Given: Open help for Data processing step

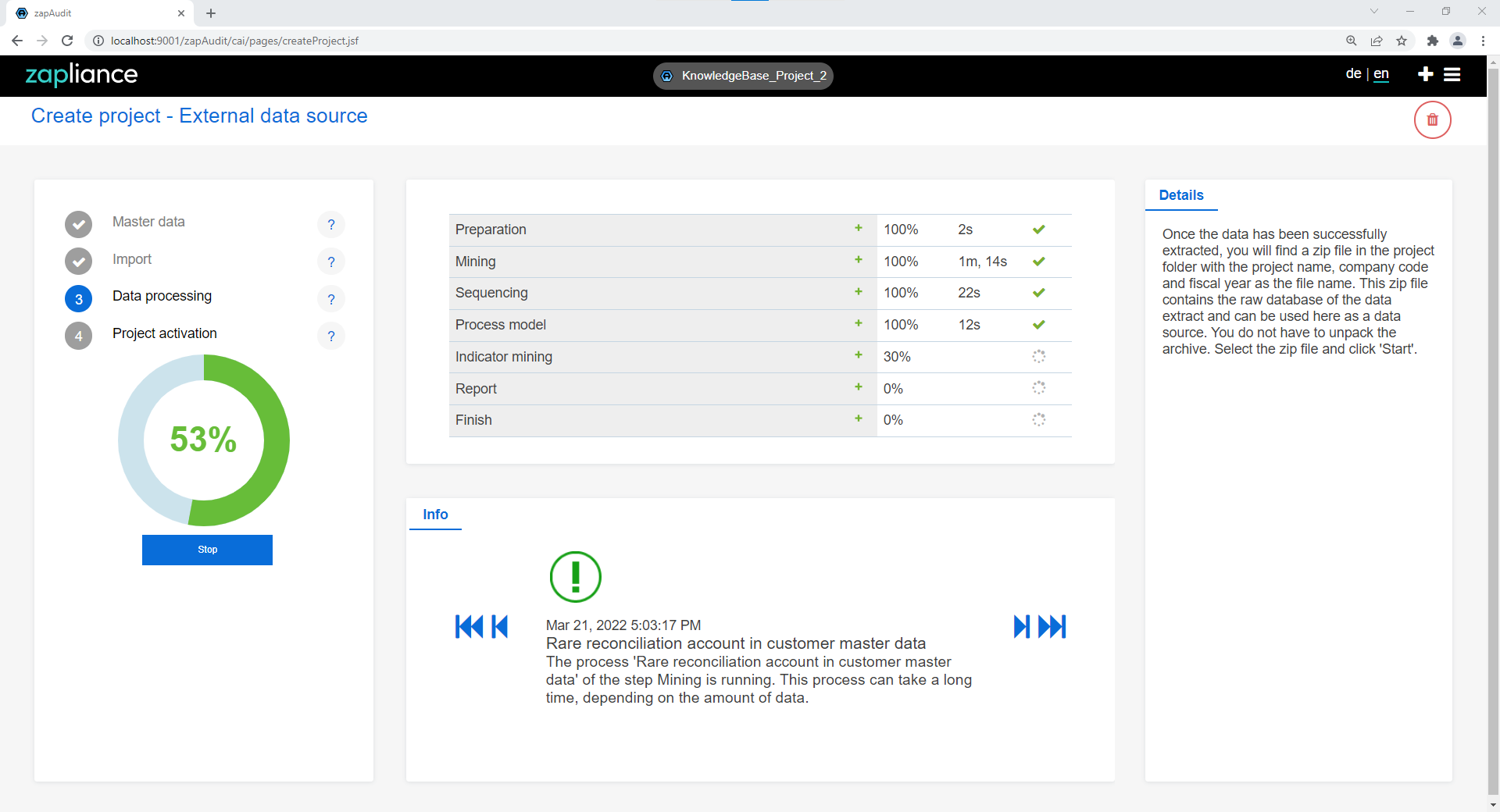Looking at the screenshot, I should click(x=331, y=299).
